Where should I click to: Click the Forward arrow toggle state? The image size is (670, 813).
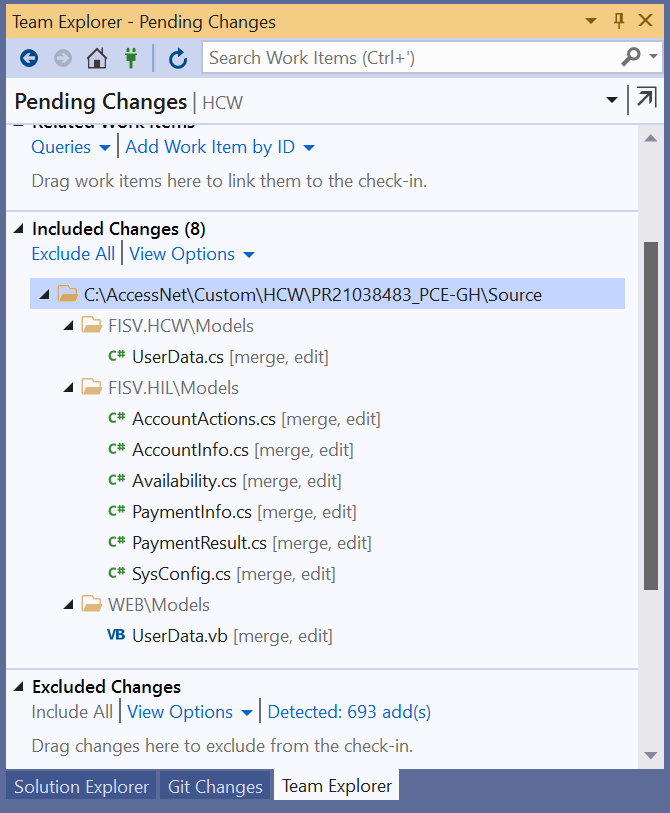click(62, 58)
